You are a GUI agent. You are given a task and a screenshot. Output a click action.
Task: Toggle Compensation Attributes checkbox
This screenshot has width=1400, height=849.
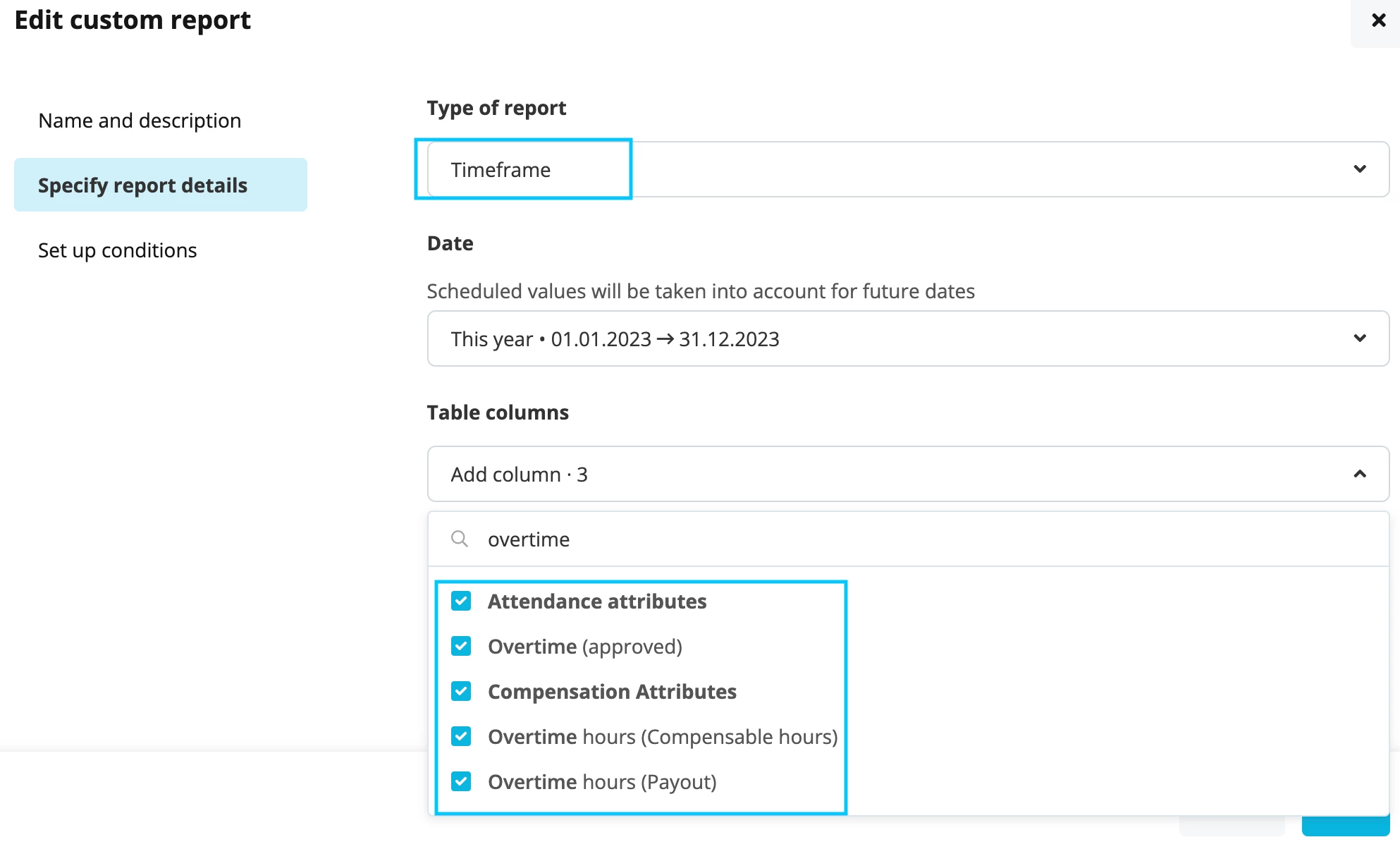461,692
